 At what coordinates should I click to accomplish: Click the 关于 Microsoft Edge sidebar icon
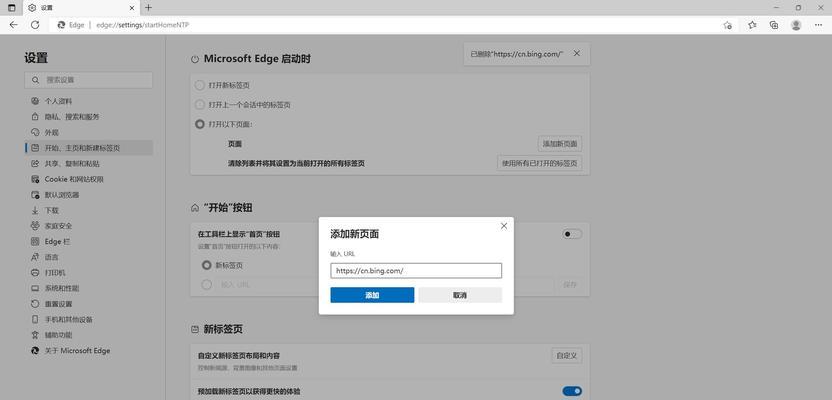click(35, 351)
